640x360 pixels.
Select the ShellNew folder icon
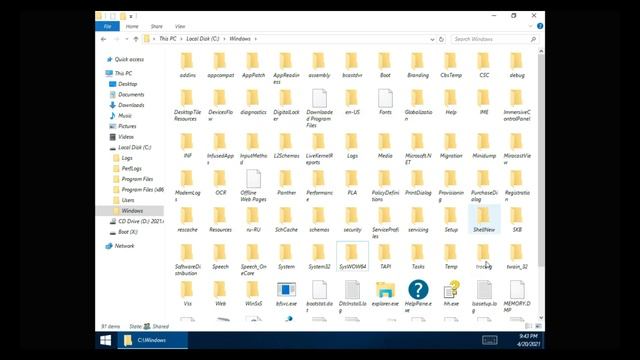tap(483, 216)
